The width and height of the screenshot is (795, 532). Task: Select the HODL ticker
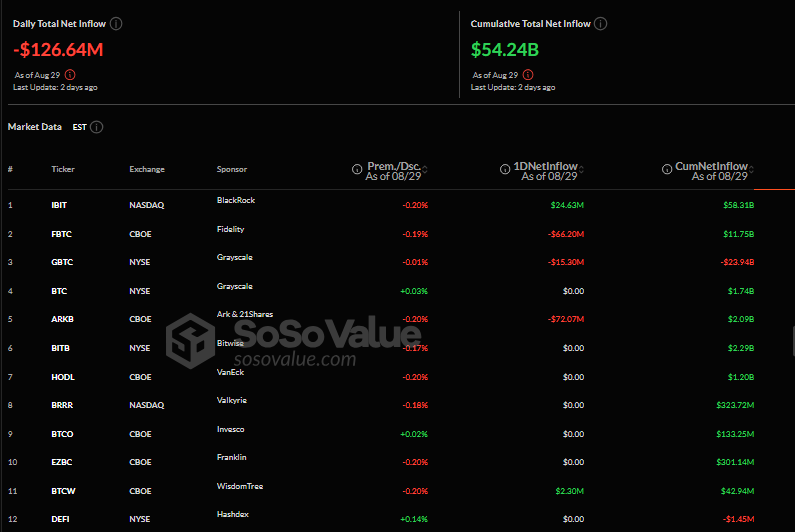[63, 377]
